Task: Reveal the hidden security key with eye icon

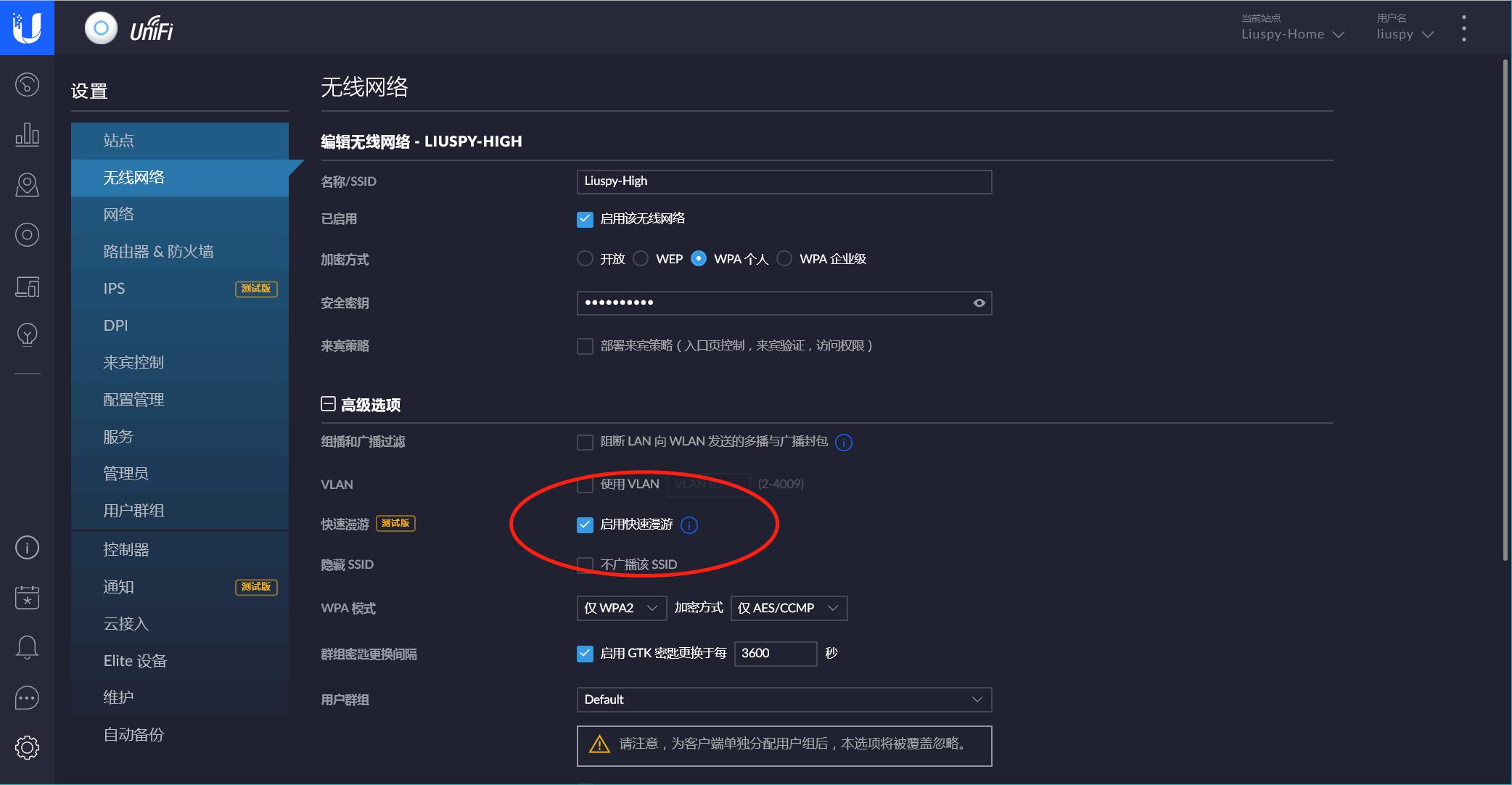Action: click(978, 303)
